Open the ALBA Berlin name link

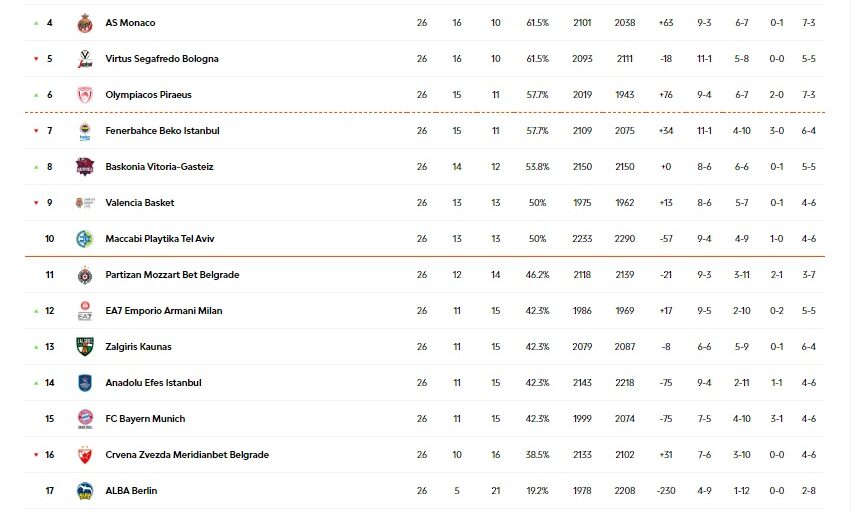(x=131, y=491)
